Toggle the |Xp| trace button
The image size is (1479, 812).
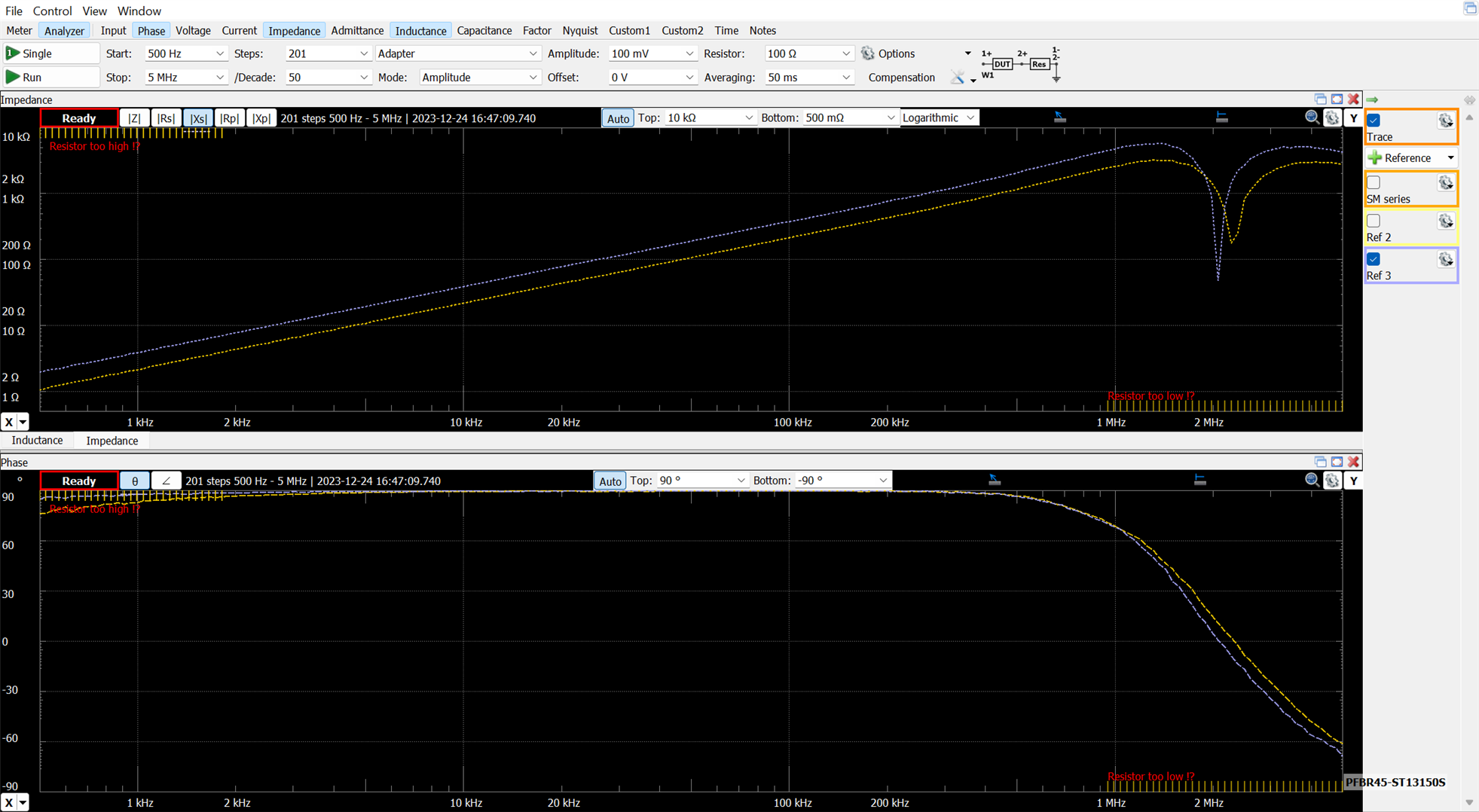261,118
